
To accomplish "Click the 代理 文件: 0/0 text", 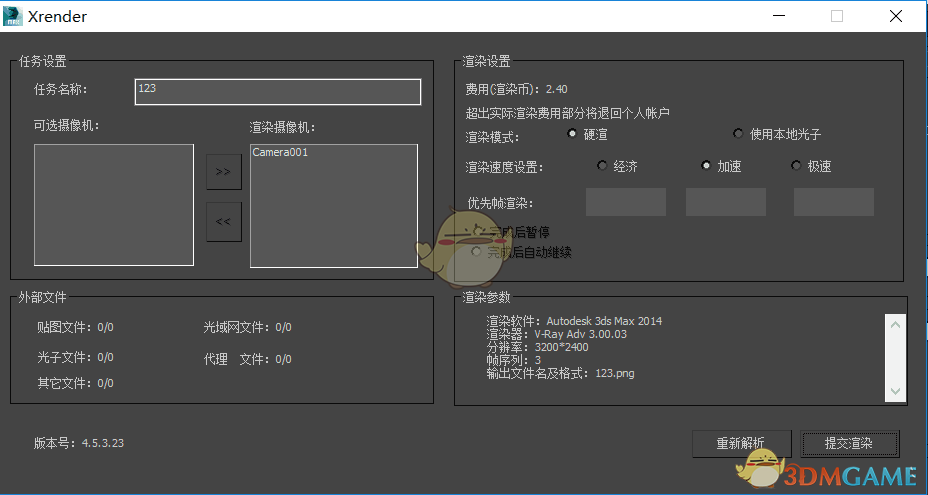I will pos(247,359).
